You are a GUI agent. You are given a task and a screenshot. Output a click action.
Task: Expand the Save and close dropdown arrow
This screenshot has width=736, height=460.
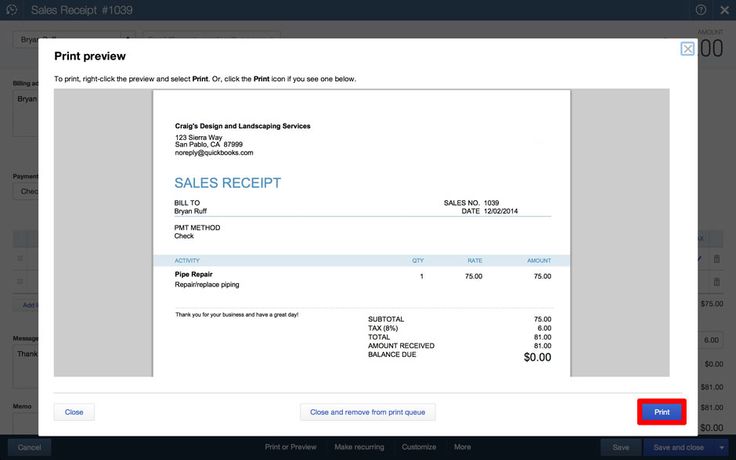pos(721,447)
